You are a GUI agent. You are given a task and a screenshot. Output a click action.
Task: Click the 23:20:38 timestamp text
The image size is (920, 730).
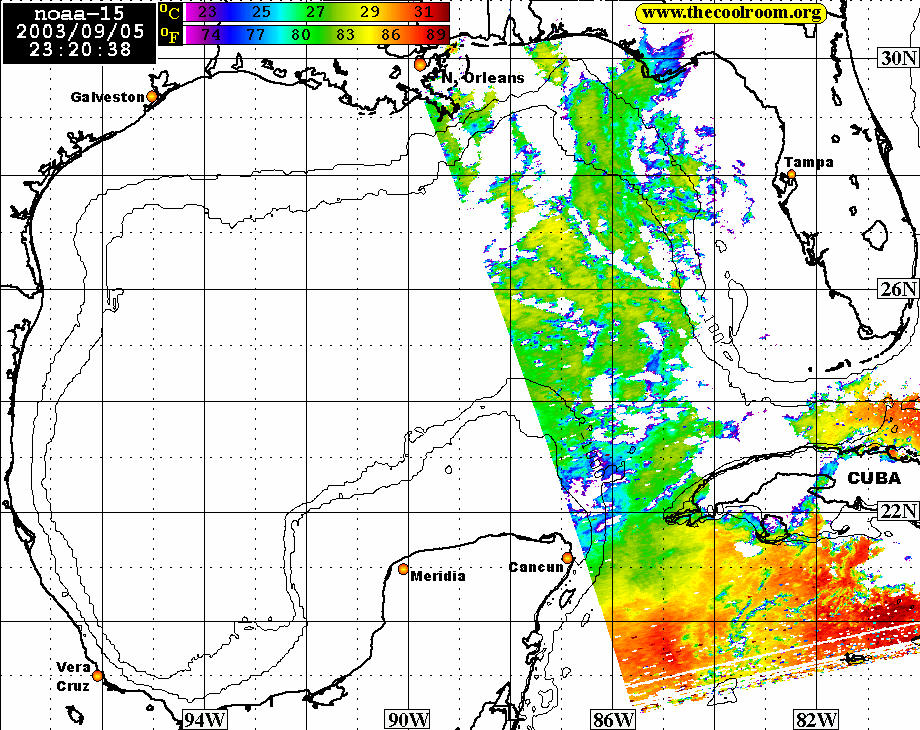[80, 49]
